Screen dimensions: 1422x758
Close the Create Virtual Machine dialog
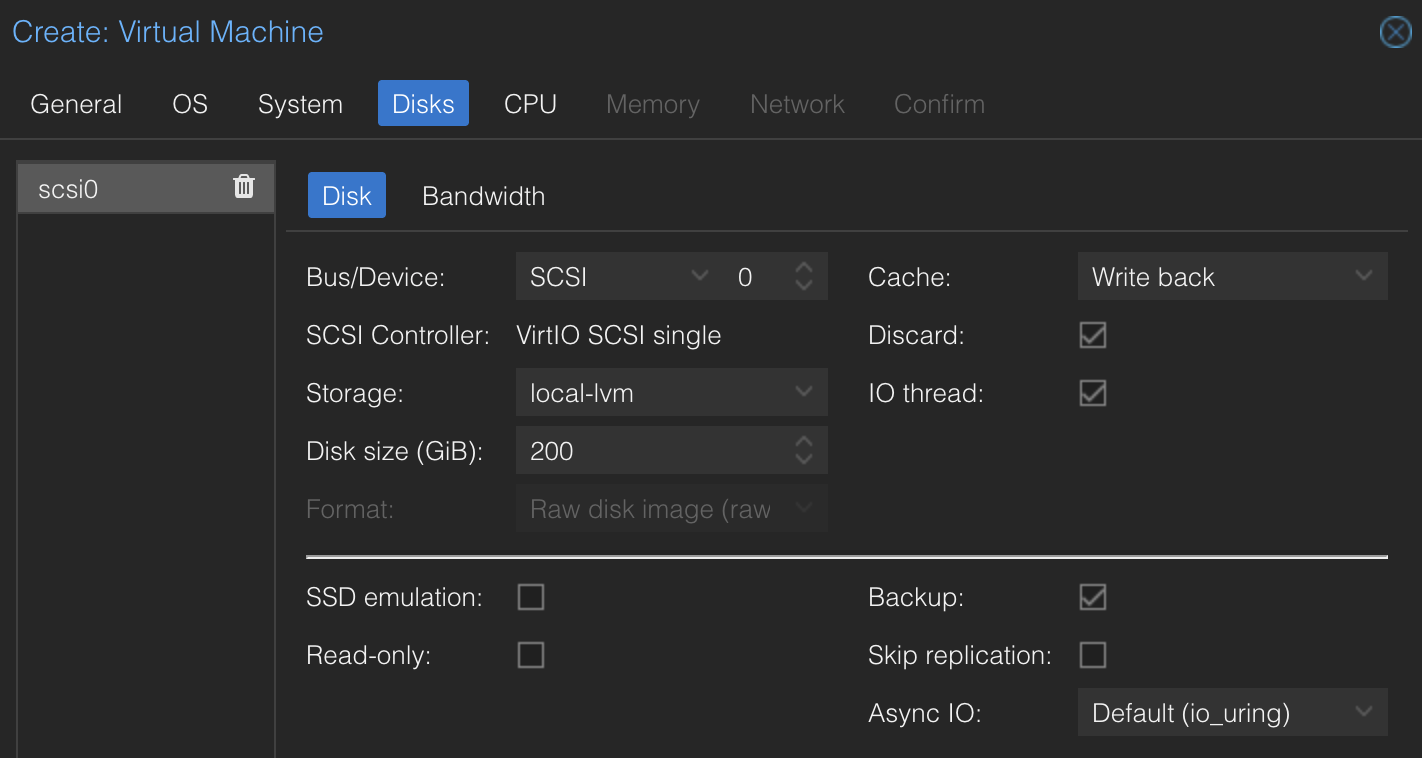1395,33
